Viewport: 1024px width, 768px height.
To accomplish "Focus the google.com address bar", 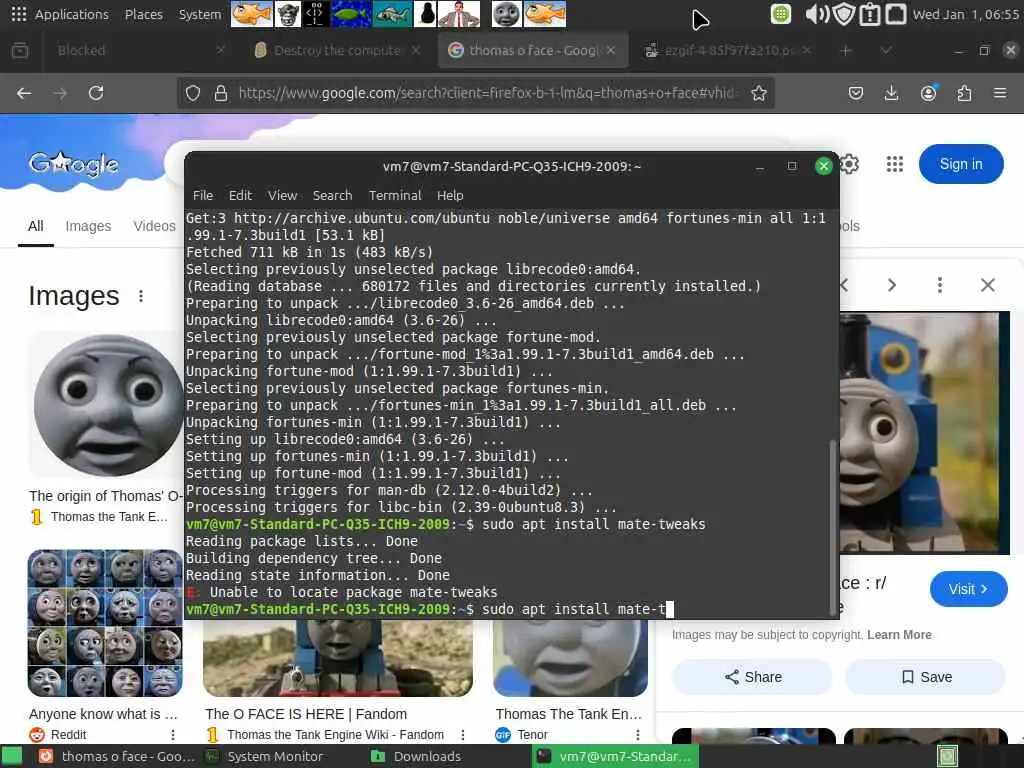I will (487, 93).
